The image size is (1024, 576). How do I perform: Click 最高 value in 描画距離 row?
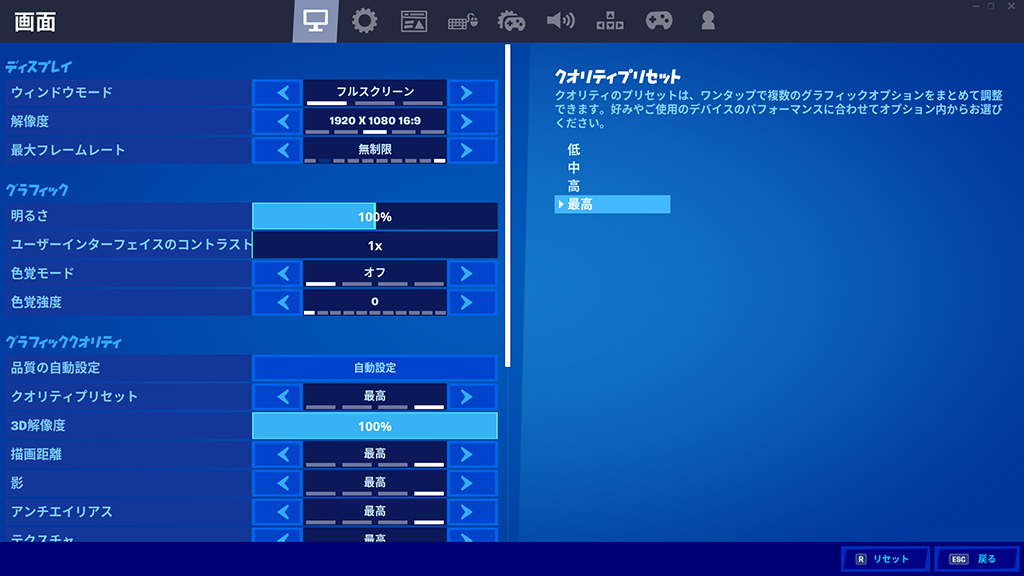click(375, 454)
